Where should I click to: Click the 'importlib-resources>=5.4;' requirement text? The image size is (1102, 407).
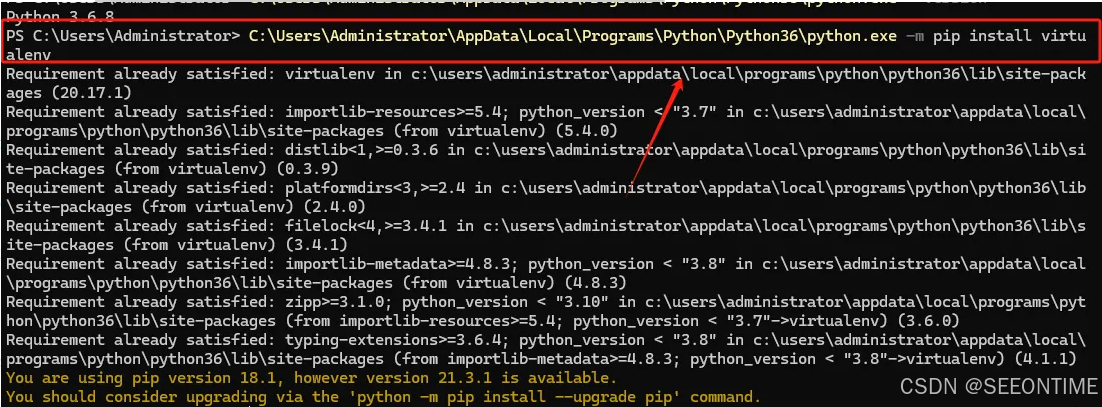click(396, 112)
